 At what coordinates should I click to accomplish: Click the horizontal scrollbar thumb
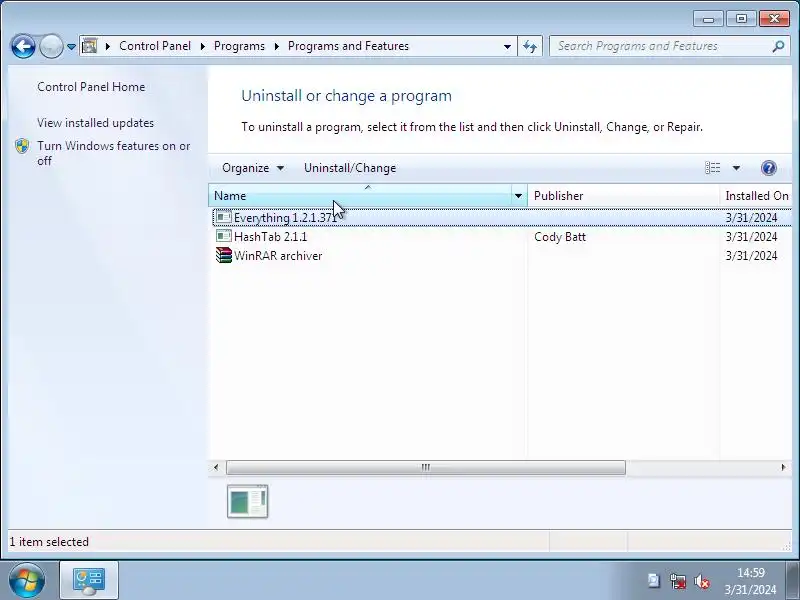[426, 467]
